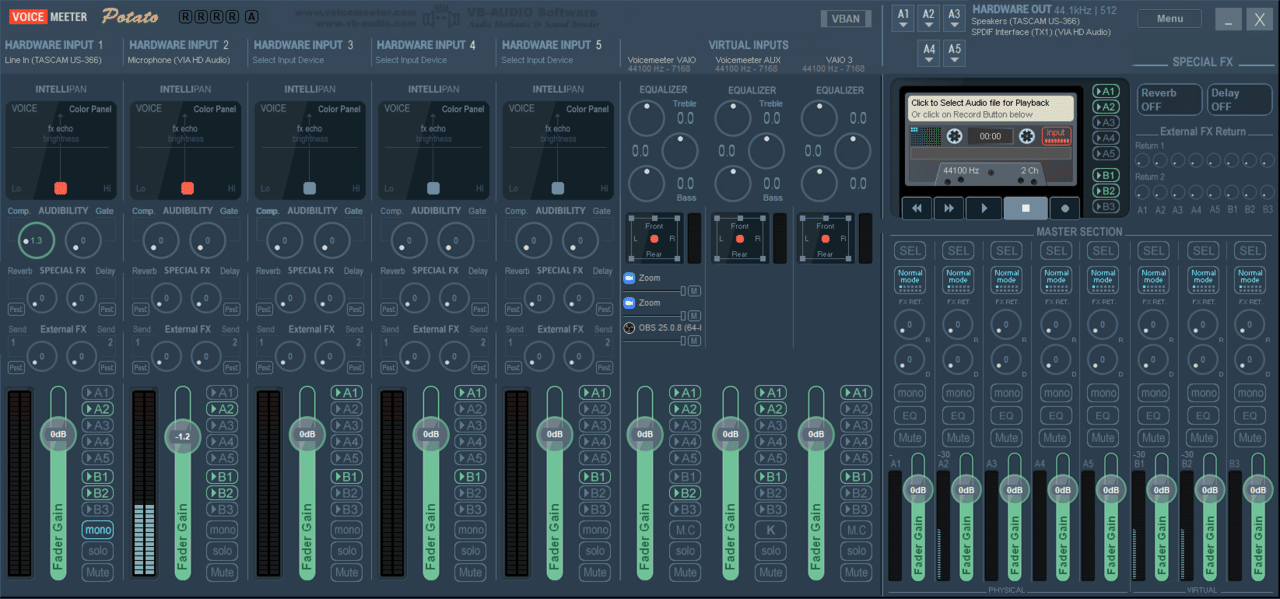The image size is (1280, 599).
Task: Open Hardware Input 2 Microphone device selector
Action: [x=178, y=60]
